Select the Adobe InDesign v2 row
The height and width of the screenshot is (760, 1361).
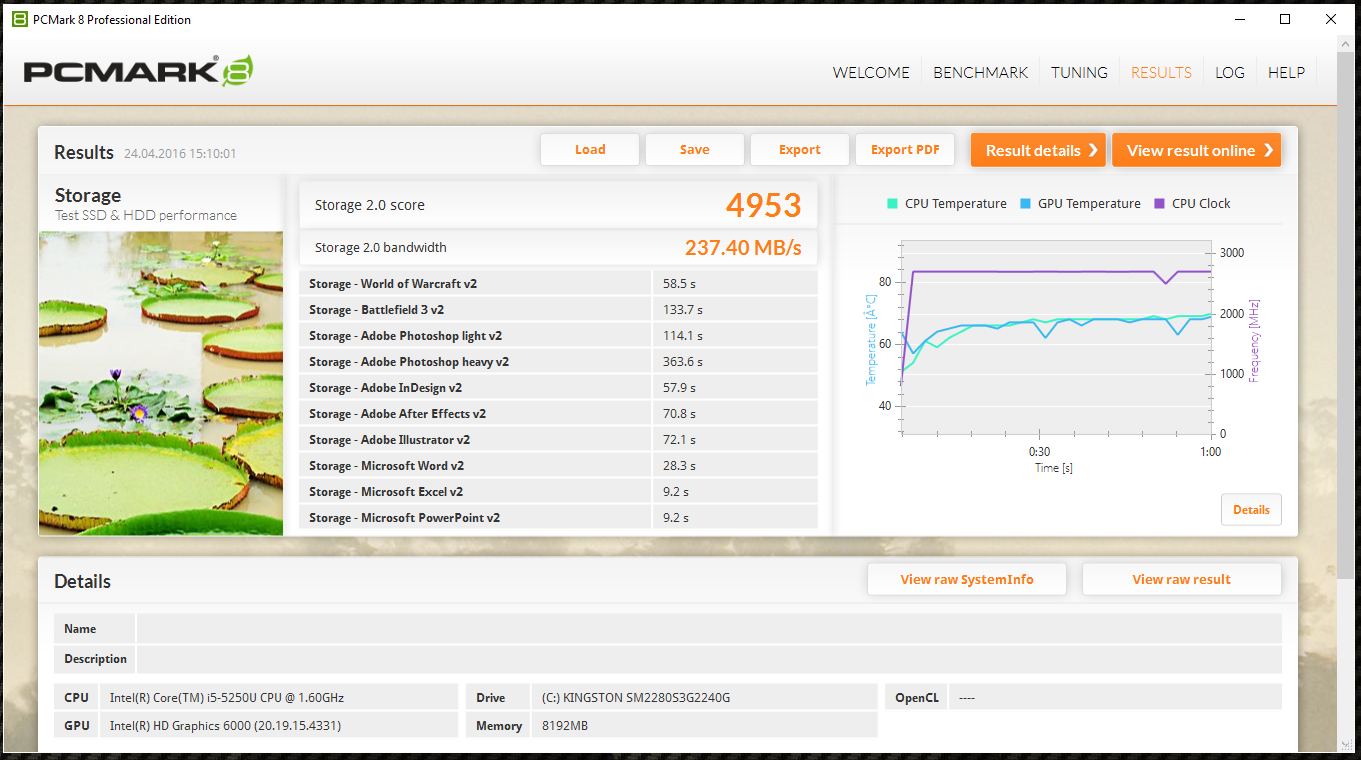[x=558, y=388]
